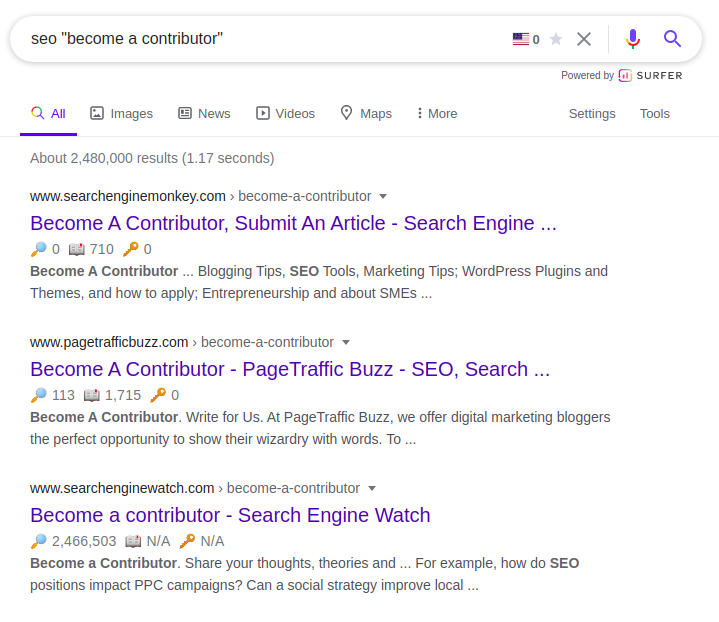719x622 pixels.
Task: Click the book word-count icon under PageTraffic Buzz result
Action: tap(92, 395)
